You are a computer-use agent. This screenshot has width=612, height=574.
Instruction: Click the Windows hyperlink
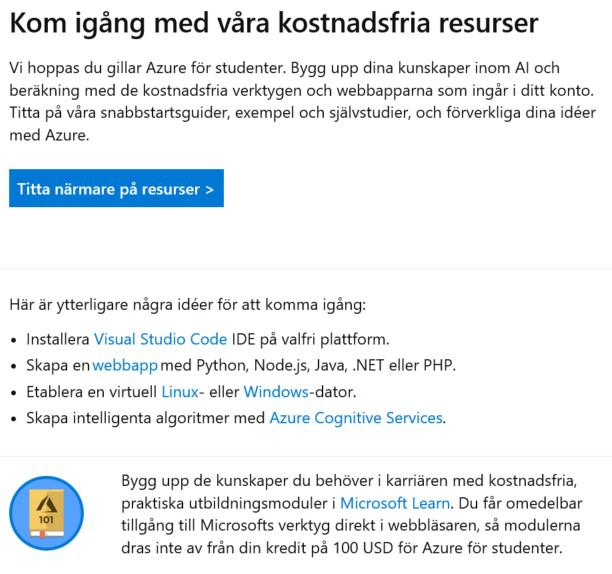coord(275,391)
